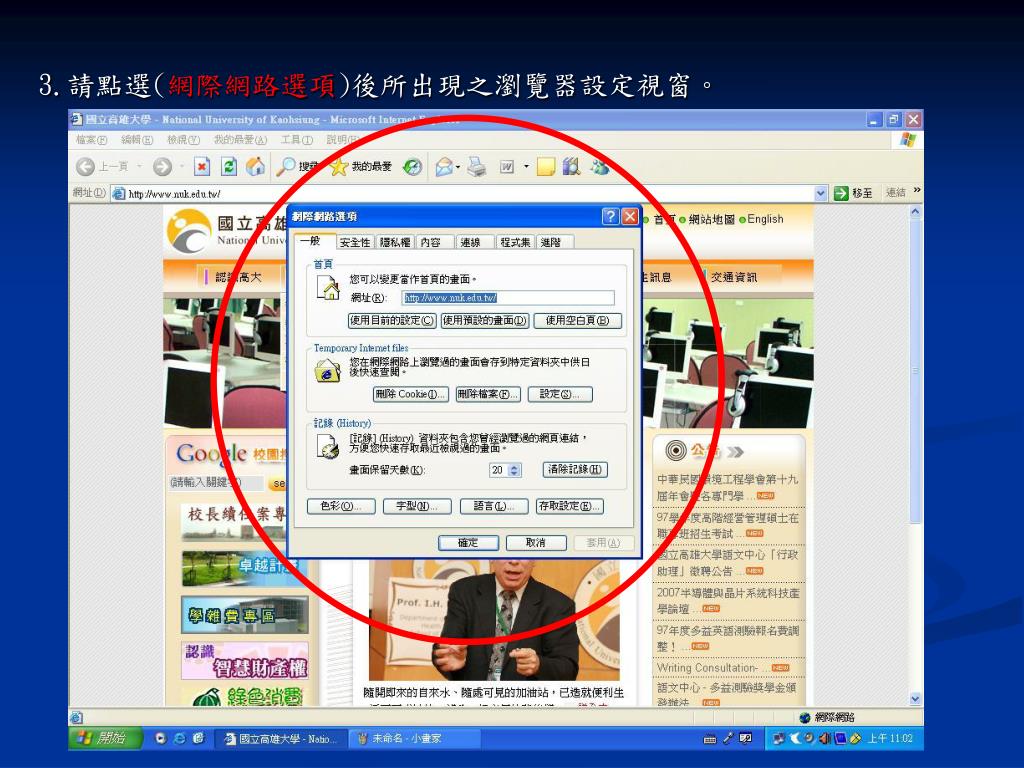
Task: Switch to the 安全性 tab
Action: pyautogui.click(x=355, y=242)
